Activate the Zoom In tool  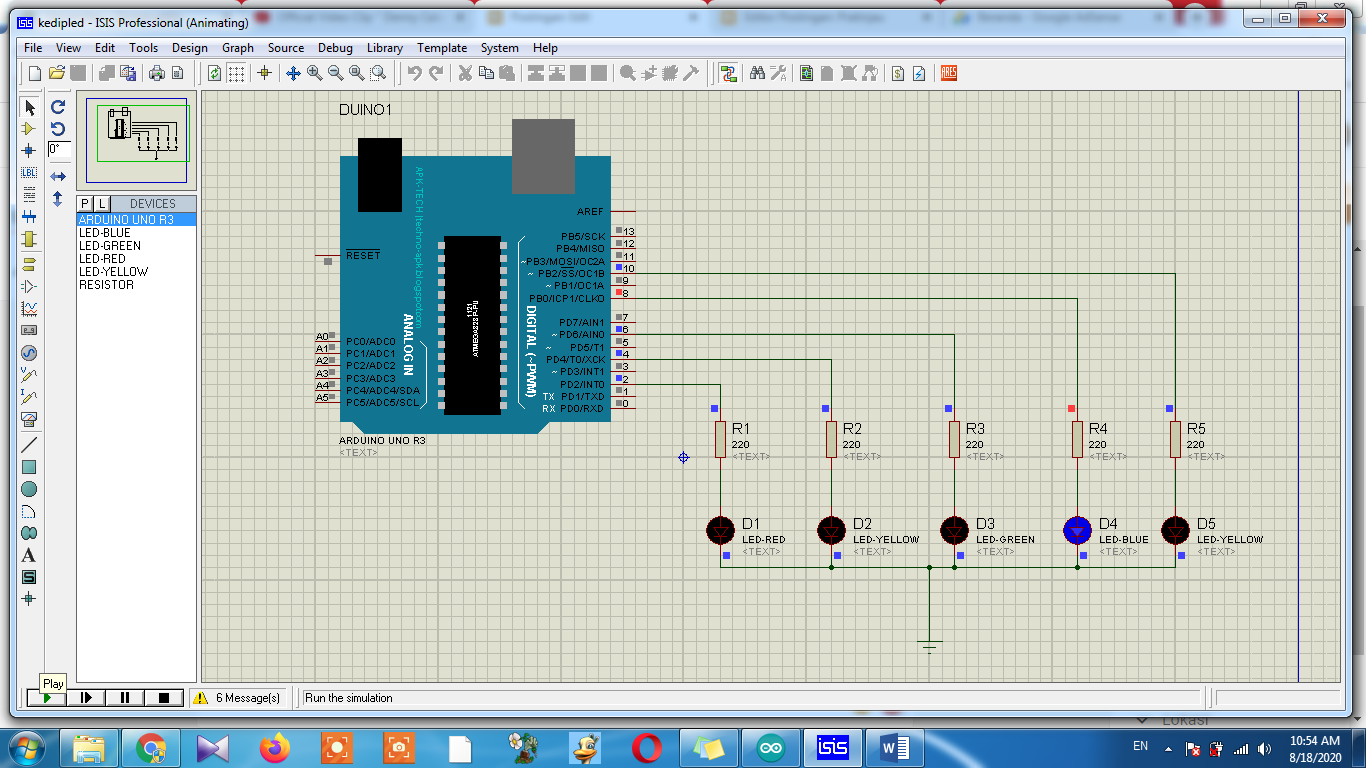pyautogui.click(x=312, y=73)
